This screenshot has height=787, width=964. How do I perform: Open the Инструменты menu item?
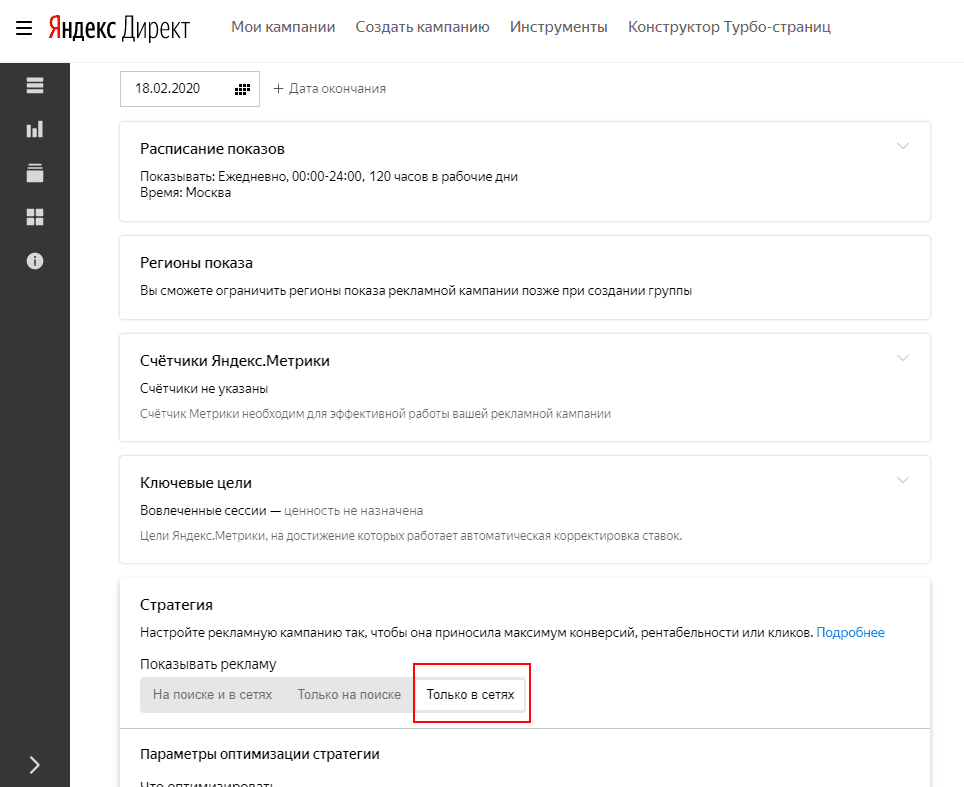558,27
